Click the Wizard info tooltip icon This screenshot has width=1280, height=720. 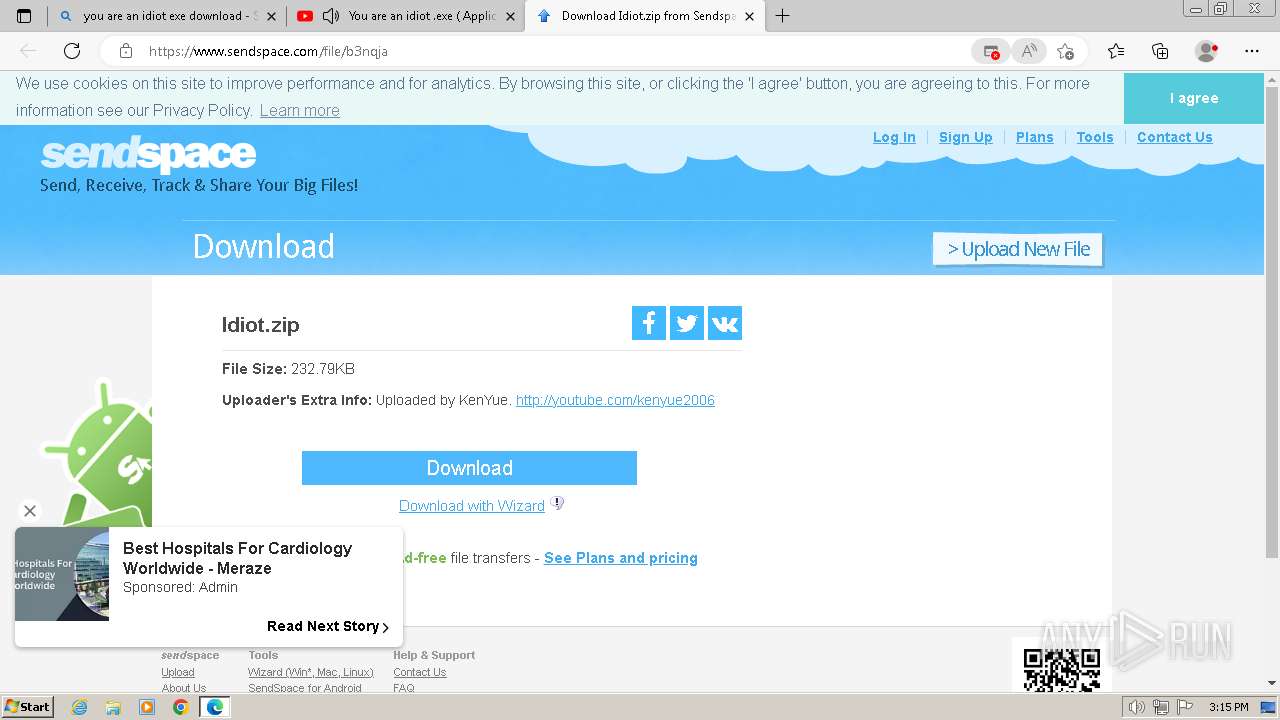coord(558,503)
